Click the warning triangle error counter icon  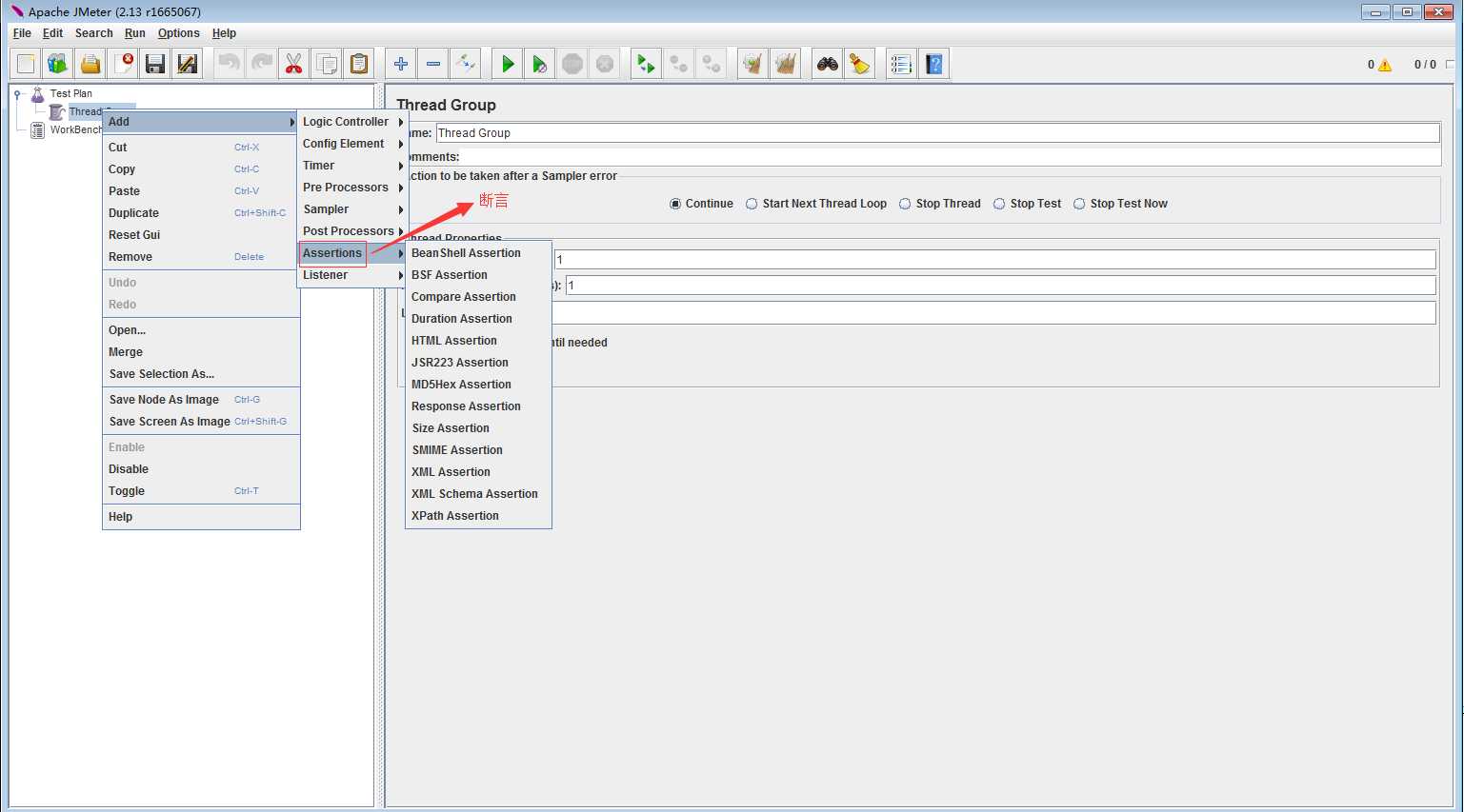pyautogui.click(x=1385, y=65)
